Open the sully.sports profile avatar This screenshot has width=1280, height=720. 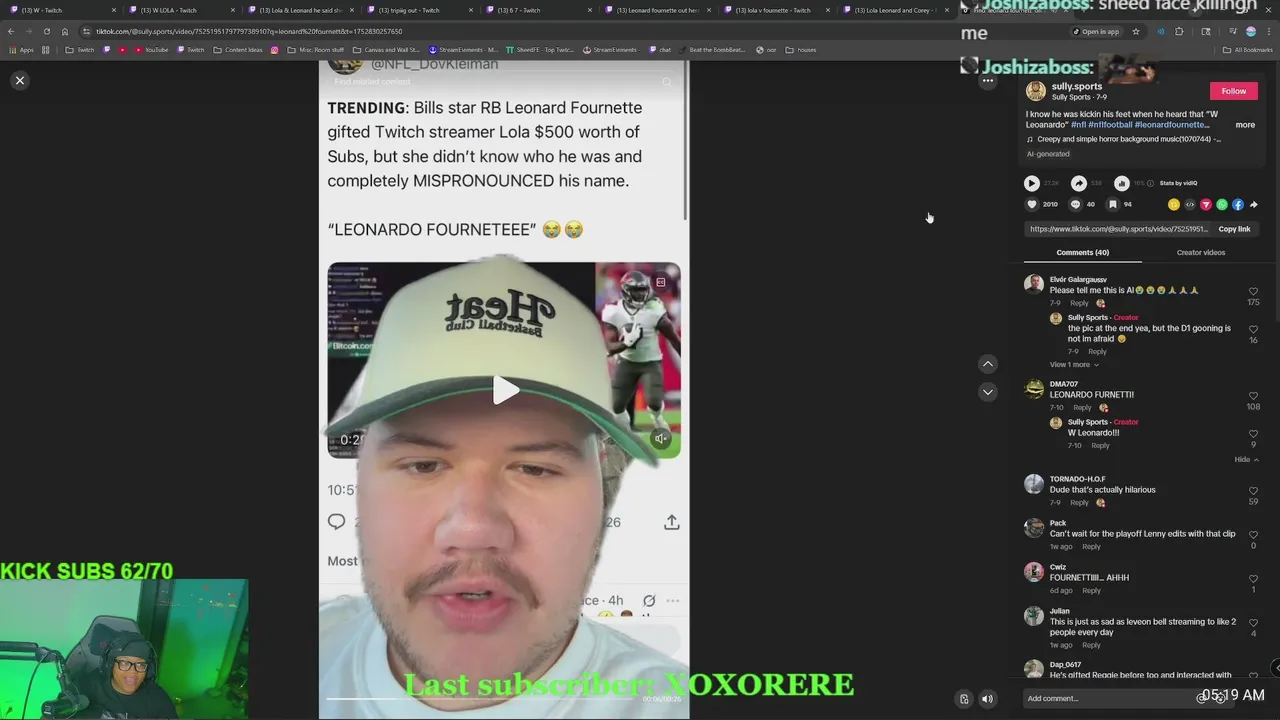[x=1036, y=91]
